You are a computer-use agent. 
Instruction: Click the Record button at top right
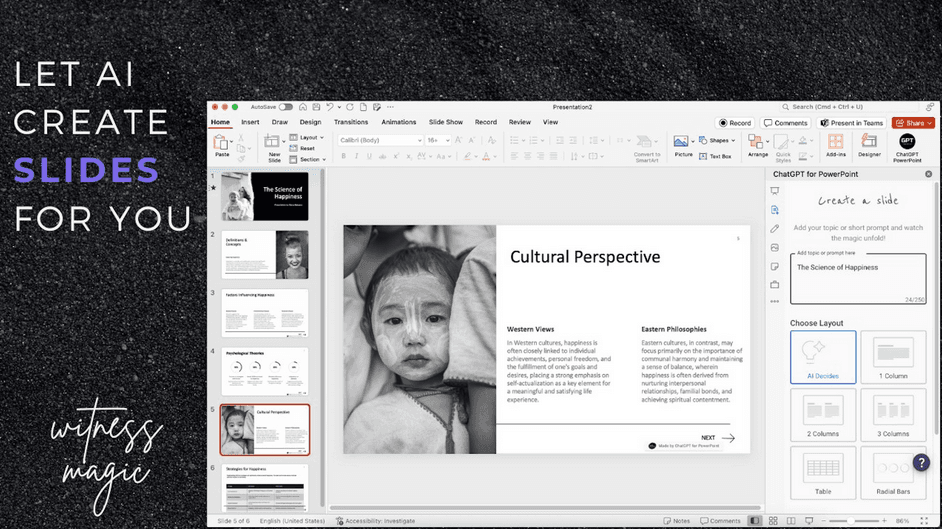735,122
